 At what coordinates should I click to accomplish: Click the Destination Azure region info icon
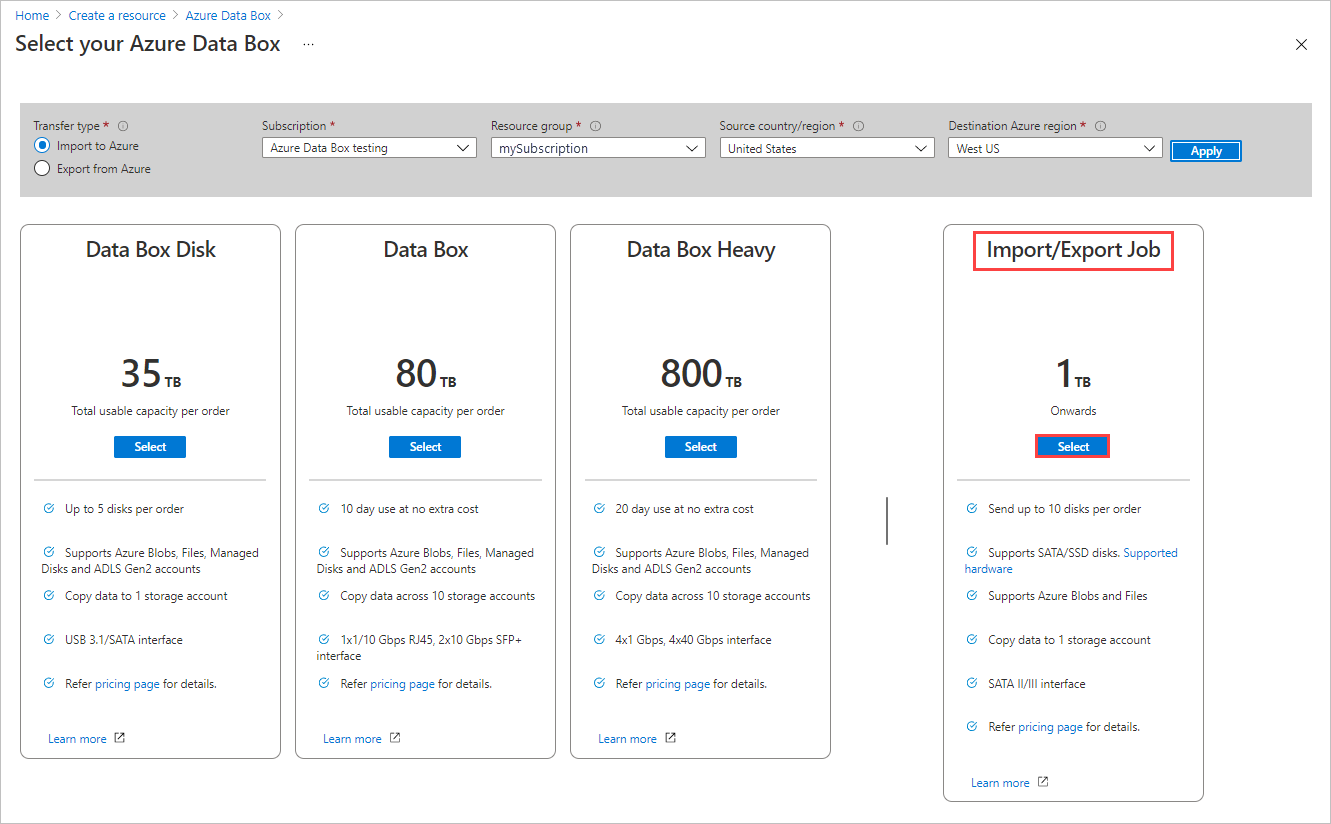pos(1100,125)
